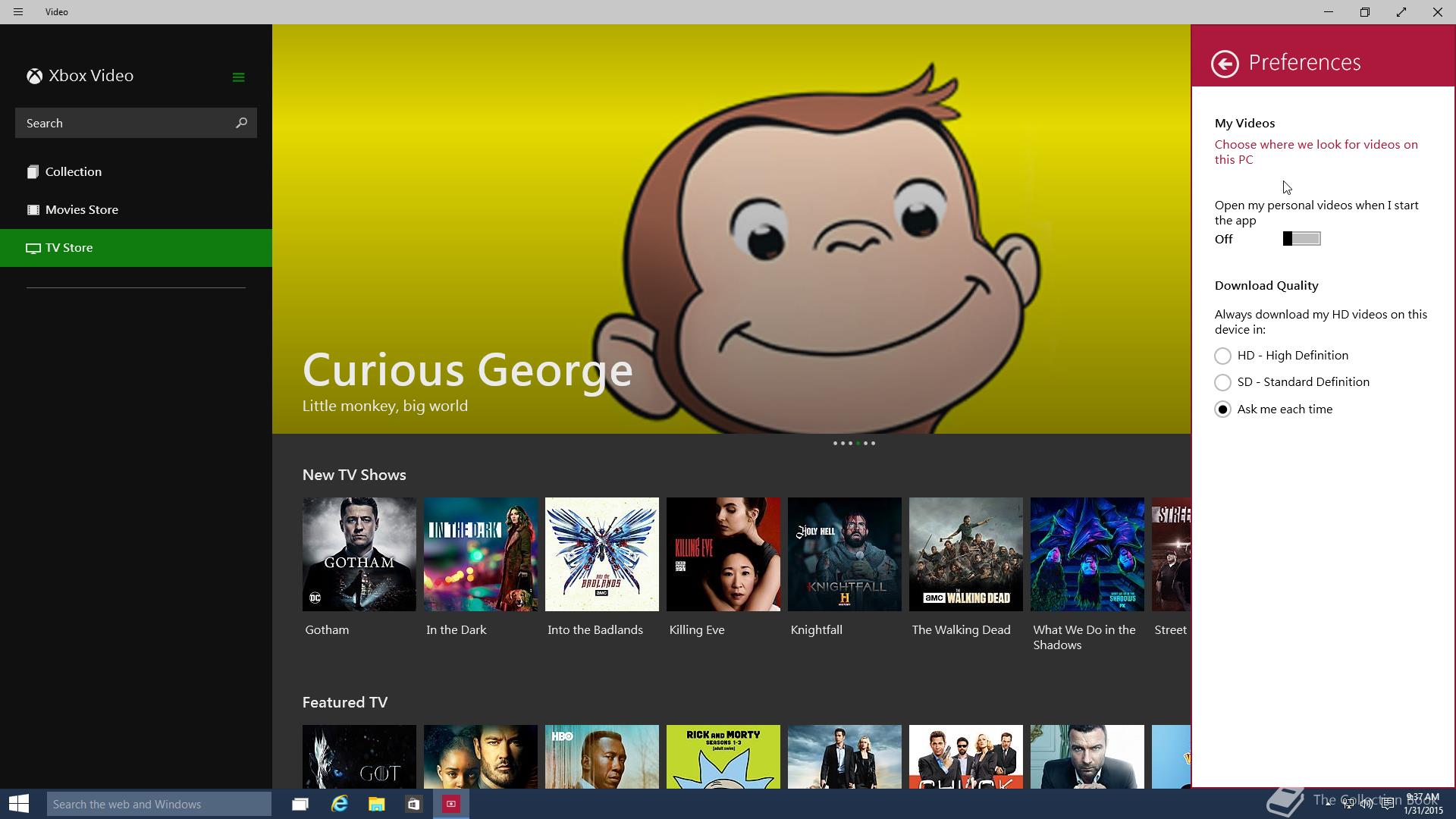The width and height of the screenshot is (1456, 819).
Task: Click the Knightfall title text
Action: click(x=817, y=630)
